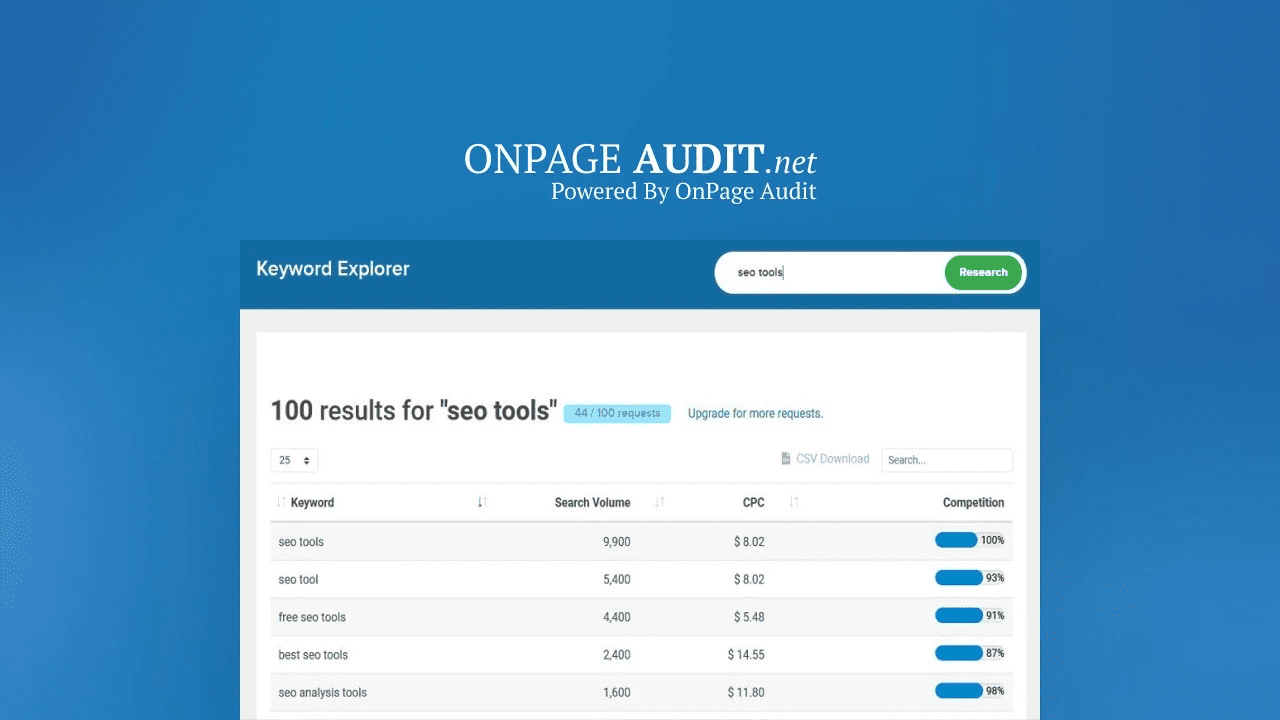Click the 98% competition progress bar
This screenshot has height=720, width=1280.
pos(970,691)
